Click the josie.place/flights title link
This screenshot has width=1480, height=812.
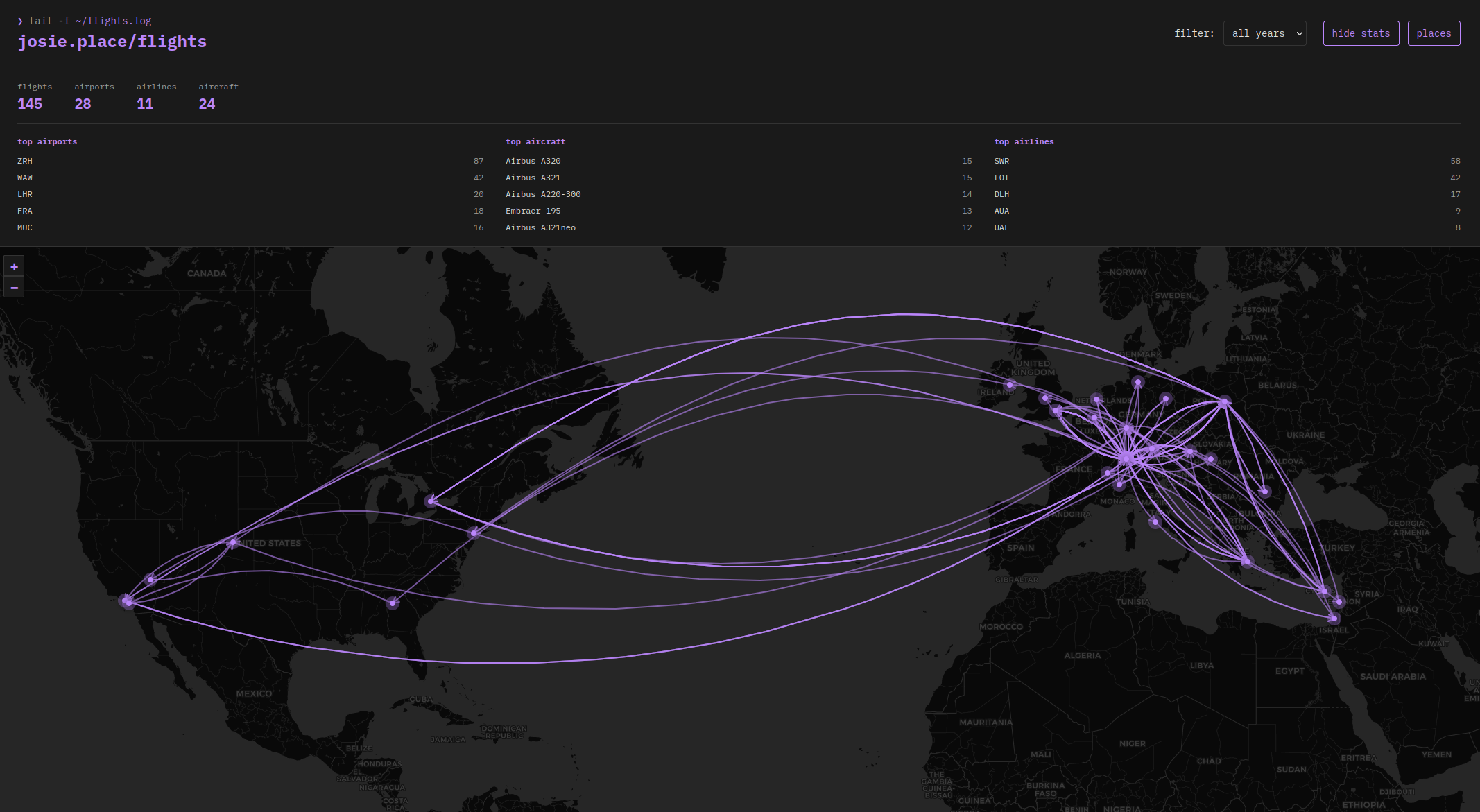[x=112, y=42]
